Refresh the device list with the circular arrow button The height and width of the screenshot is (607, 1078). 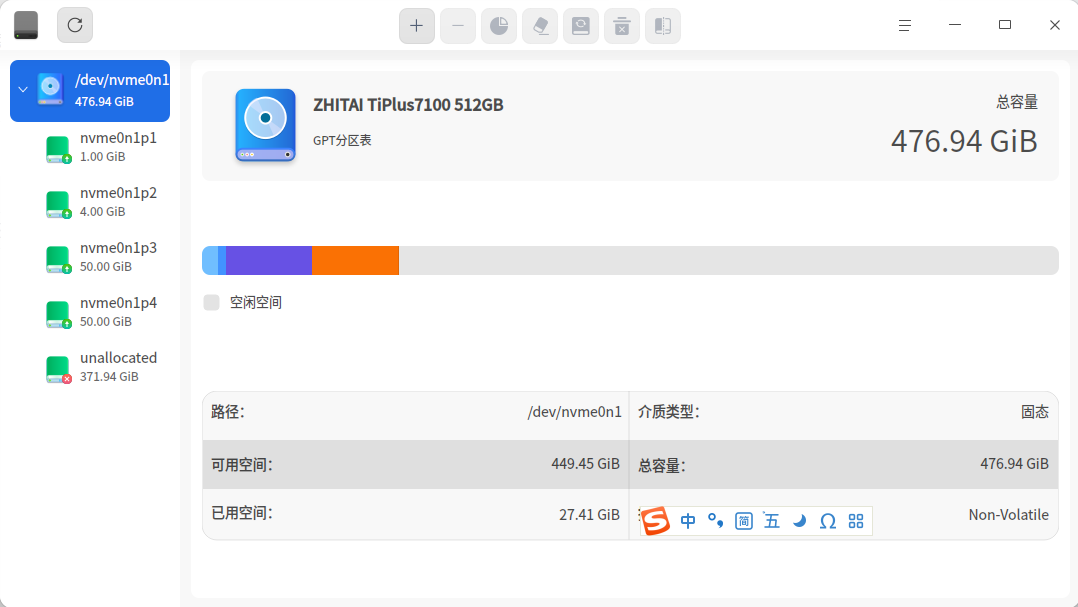click(75, 25)
